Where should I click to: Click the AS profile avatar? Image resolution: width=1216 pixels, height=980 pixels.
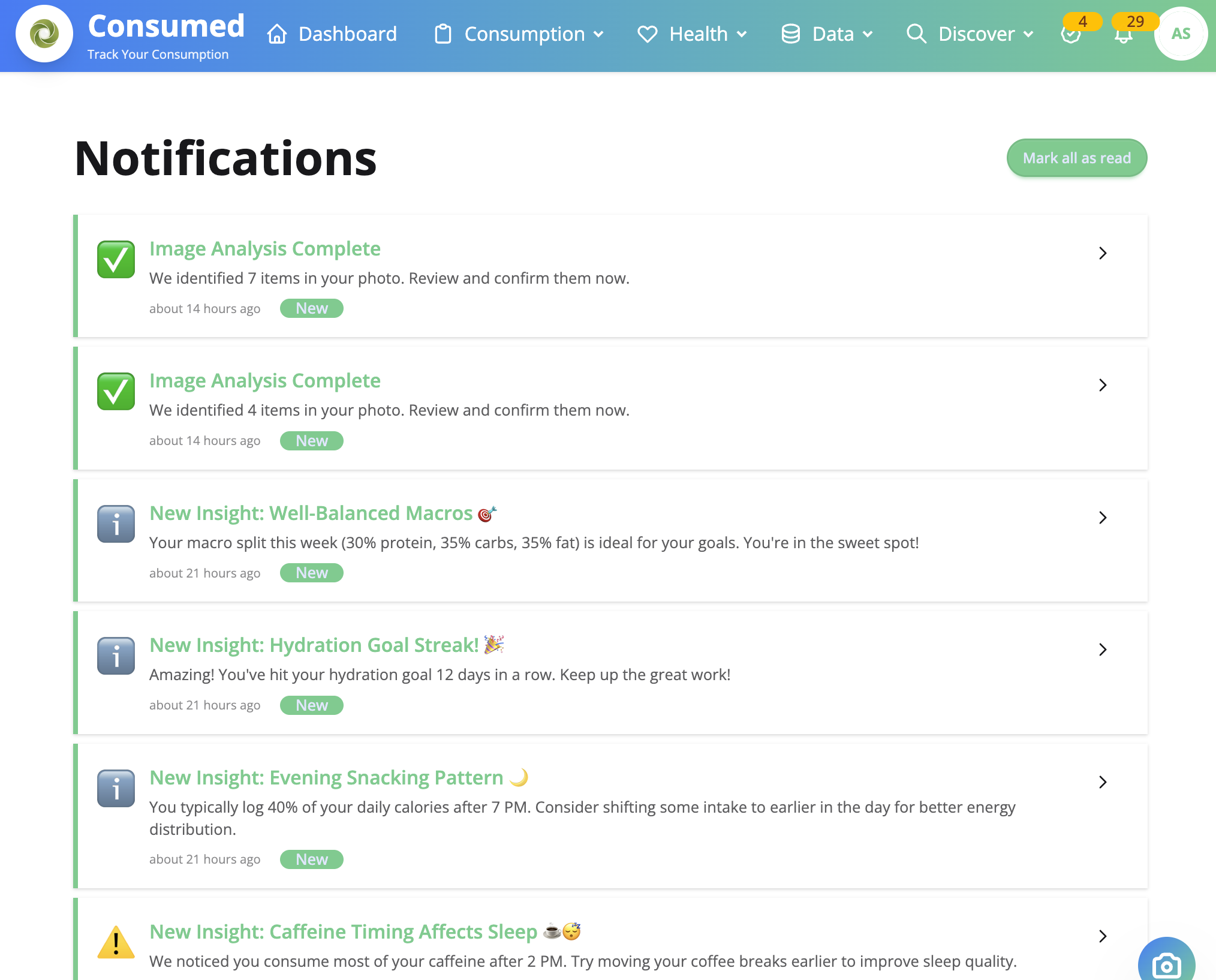click(x=1180, y=34)
